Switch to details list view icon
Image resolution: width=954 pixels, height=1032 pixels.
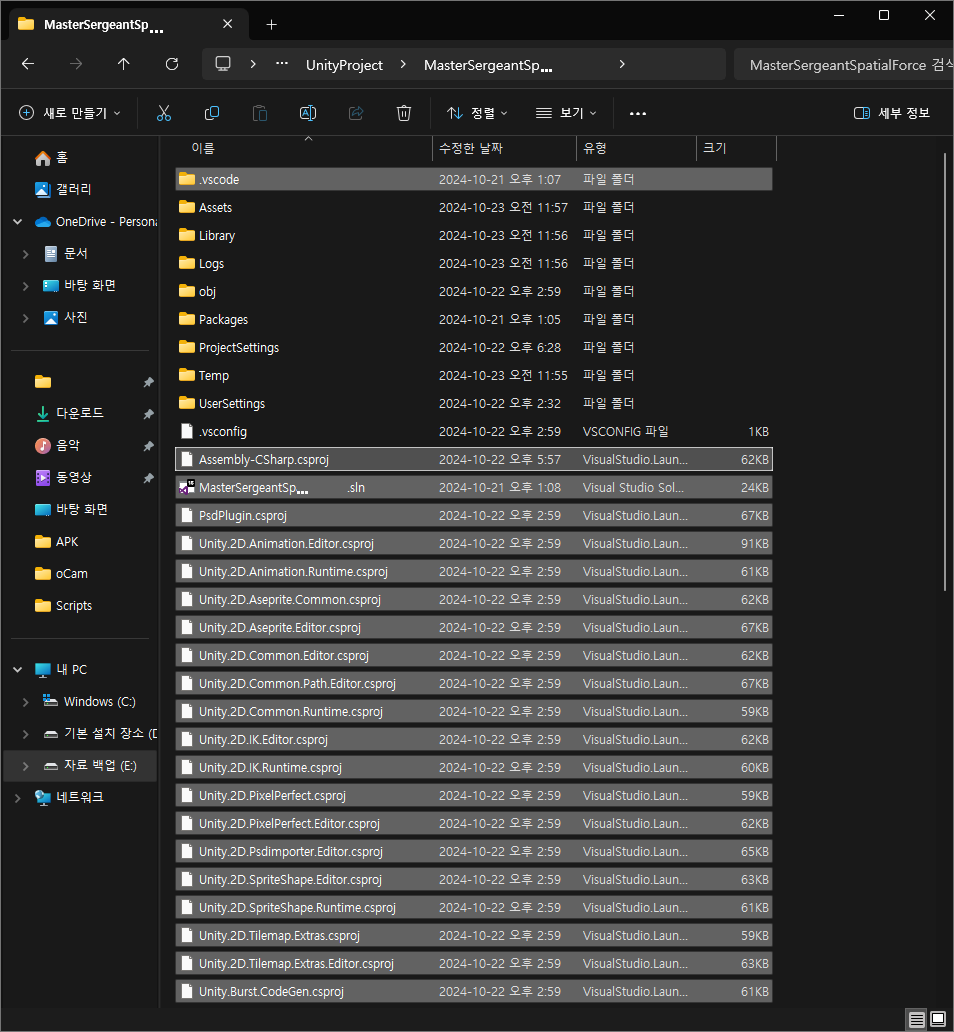pyautogui.click(x=916, y=1020)
